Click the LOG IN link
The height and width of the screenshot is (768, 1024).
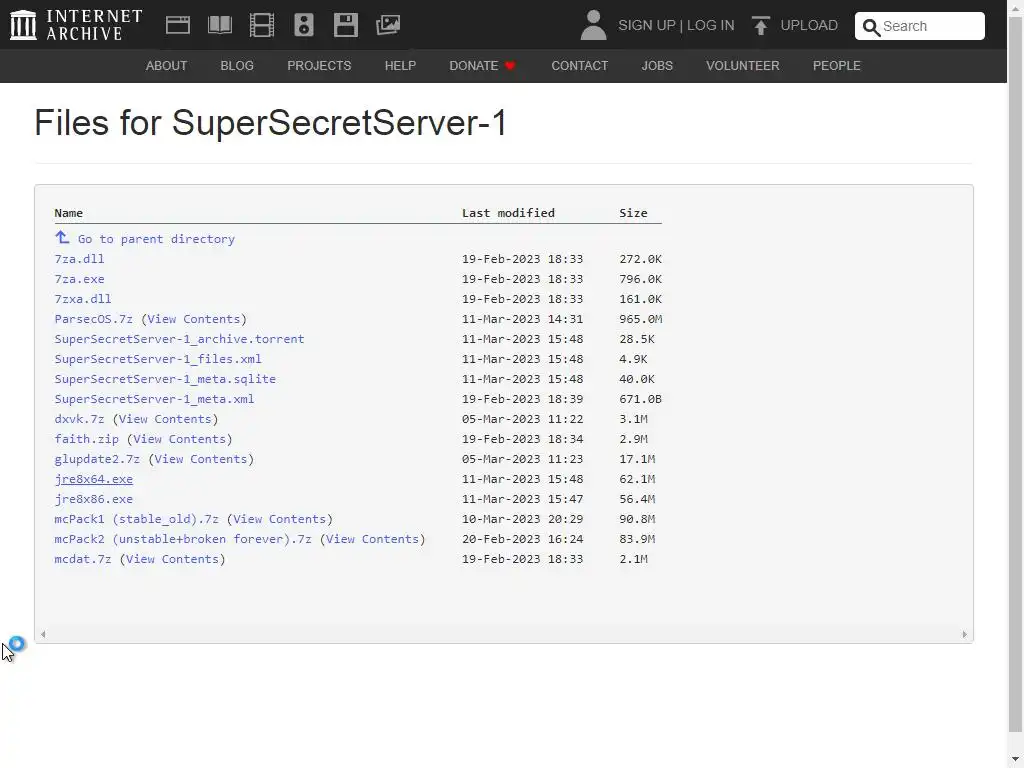(x=711, y=25)
